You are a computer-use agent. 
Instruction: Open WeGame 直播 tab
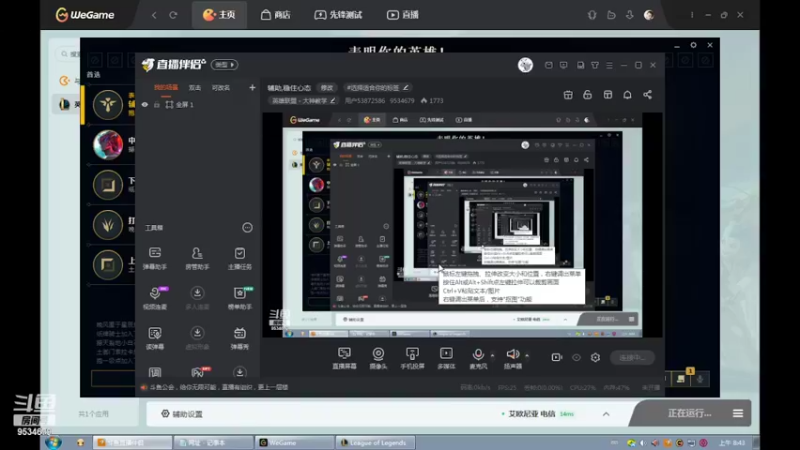pyautogui.click(x=403, y=15)
